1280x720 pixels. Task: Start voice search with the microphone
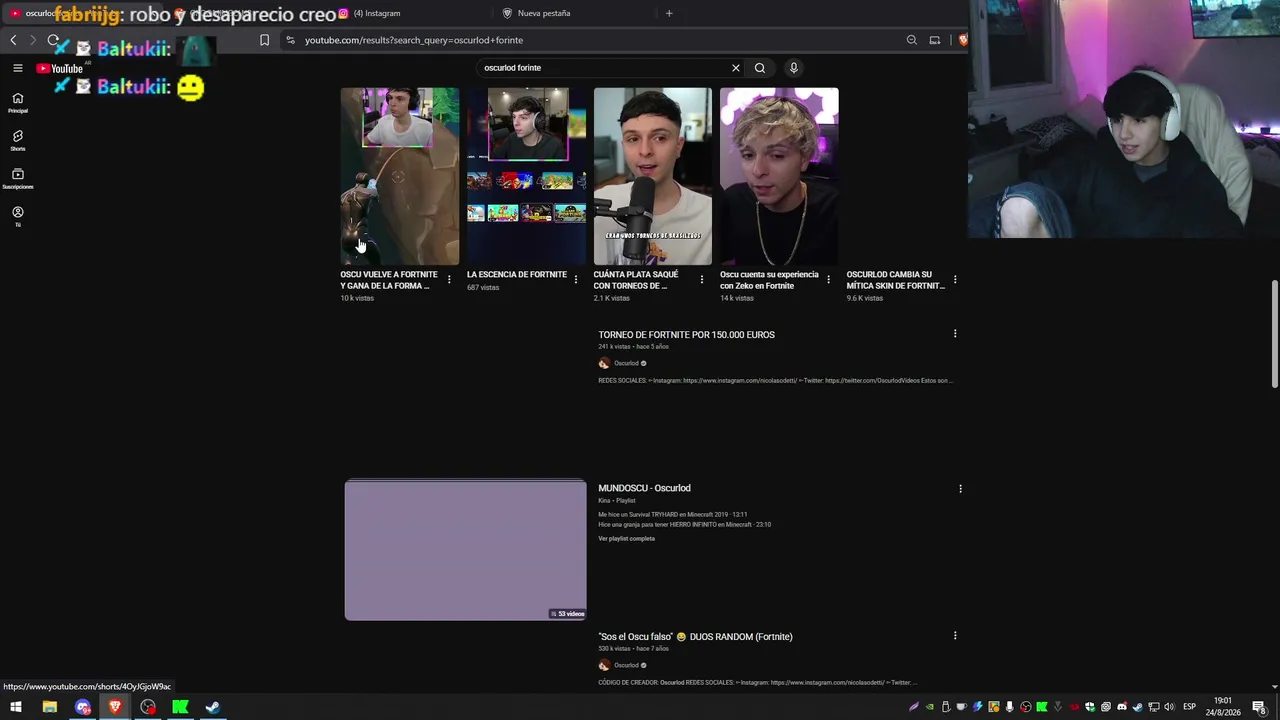[x=794, y=68]
